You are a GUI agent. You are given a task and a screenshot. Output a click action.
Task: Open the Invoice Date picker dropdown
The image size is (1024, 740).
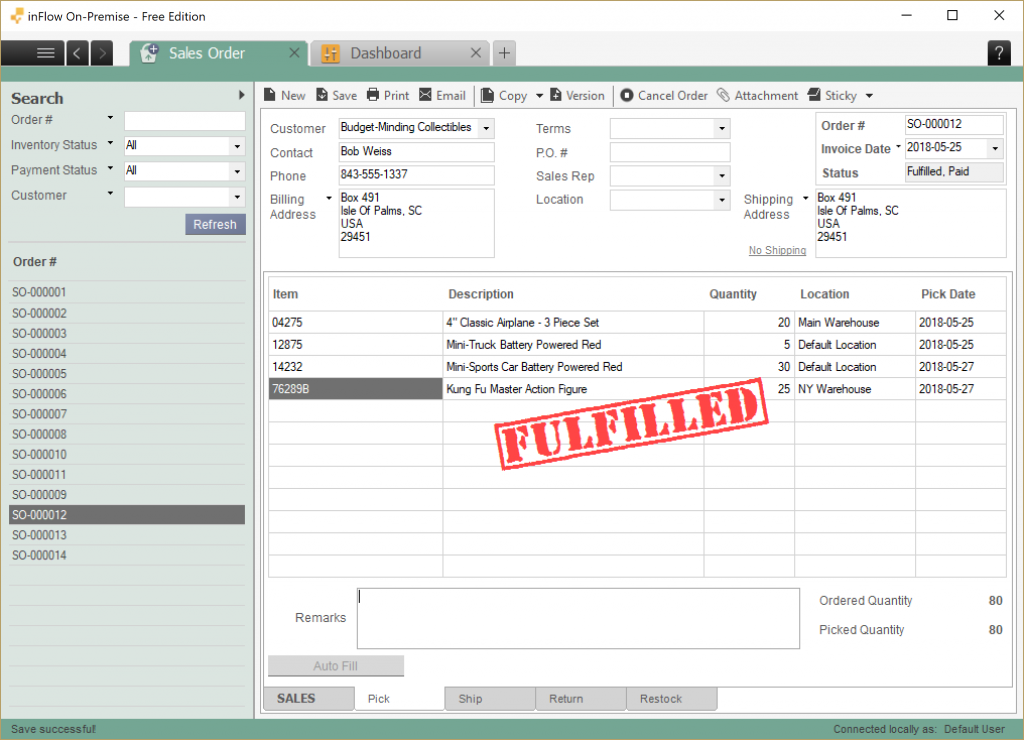995,148
